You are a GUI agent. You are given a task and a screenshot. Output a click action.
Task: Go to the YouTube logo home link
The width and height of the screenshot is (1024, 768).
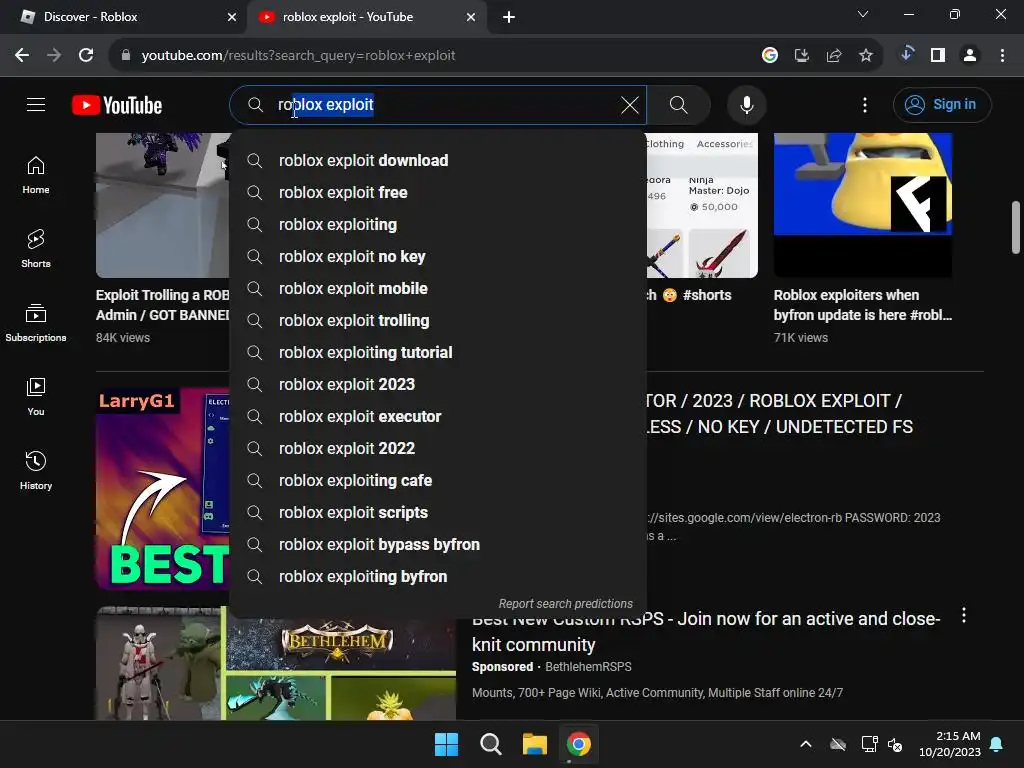[x=117, y=105]
